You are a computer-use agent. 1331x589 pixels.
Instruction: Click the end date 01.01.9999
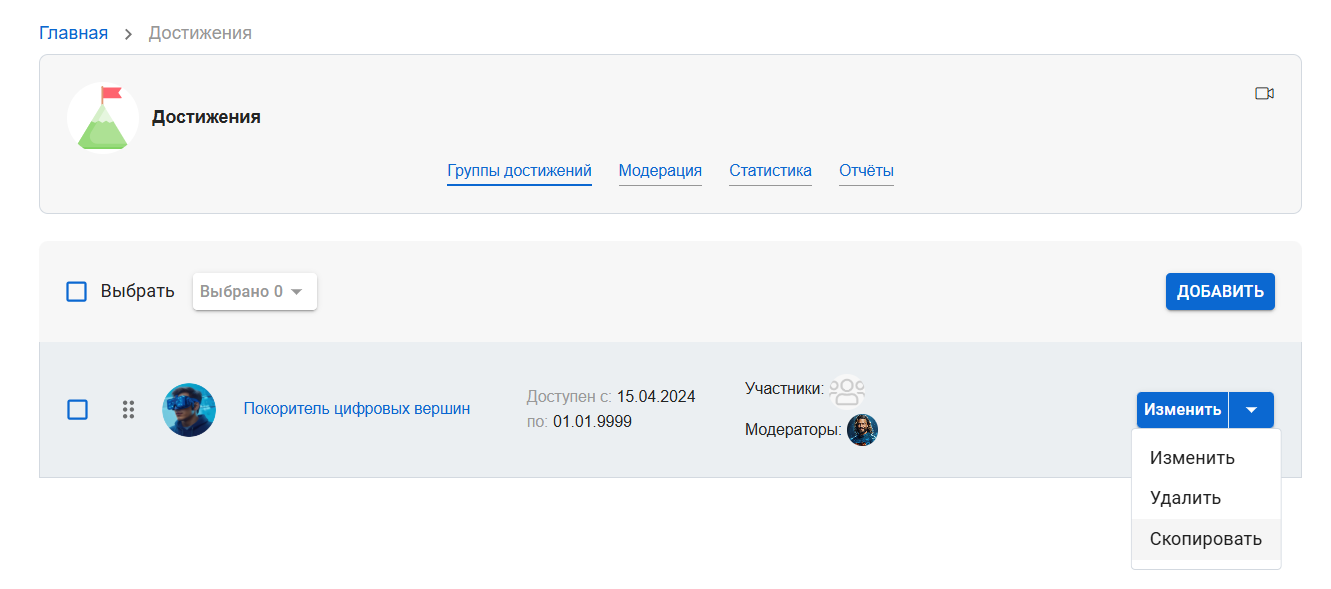(x=592, y=421)
